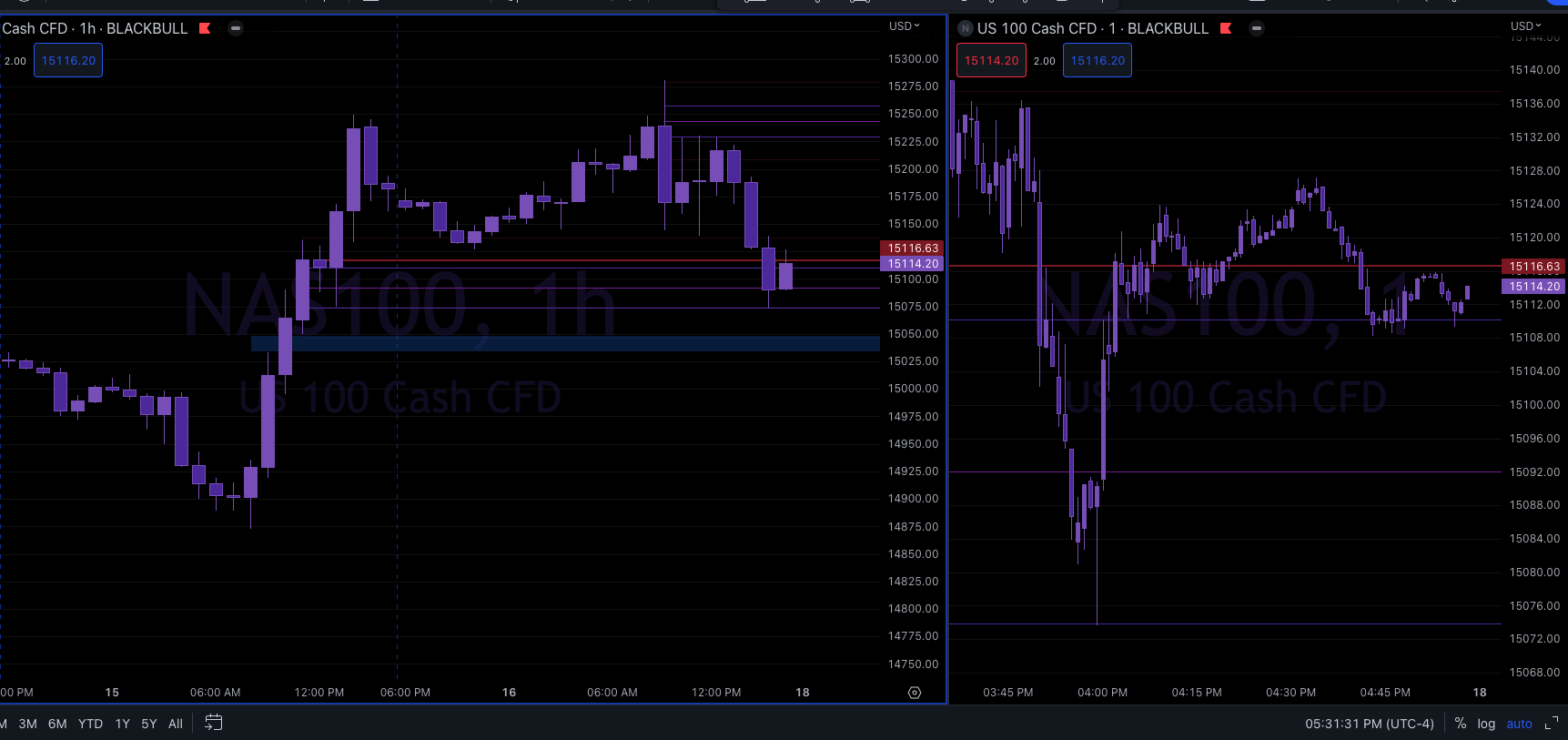The image size is (1568, 740).
Task: Click the 15068.00 label on right price axis
Action: pyautogui.click(x=1534, y=673)
